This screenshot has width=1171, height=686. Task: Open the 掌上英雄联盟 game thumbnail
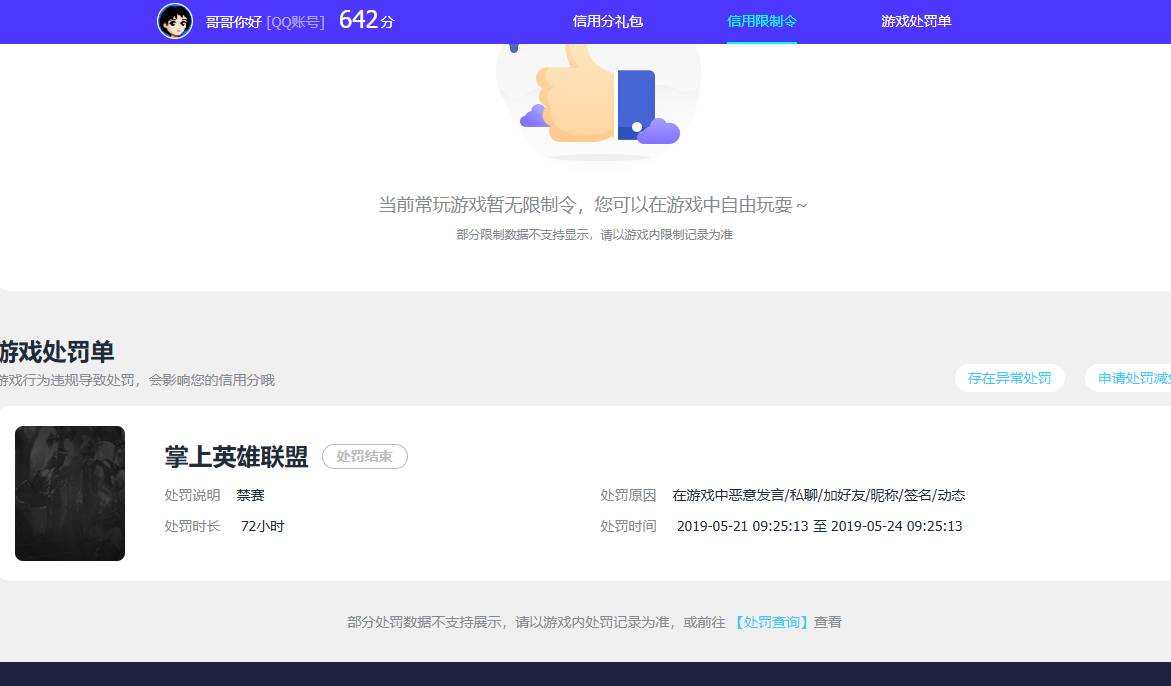point(70,493)
